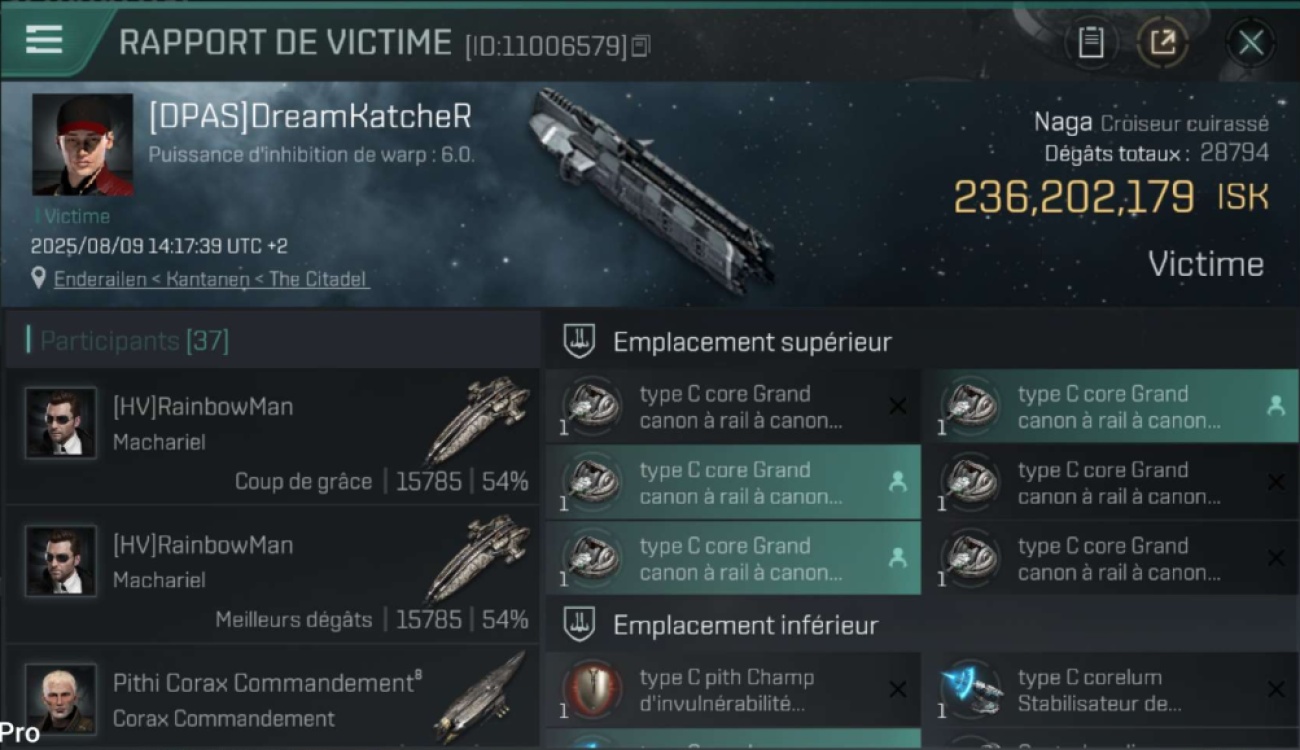
Task: Open the hamburger menu icon
Action: pos(44,40)
